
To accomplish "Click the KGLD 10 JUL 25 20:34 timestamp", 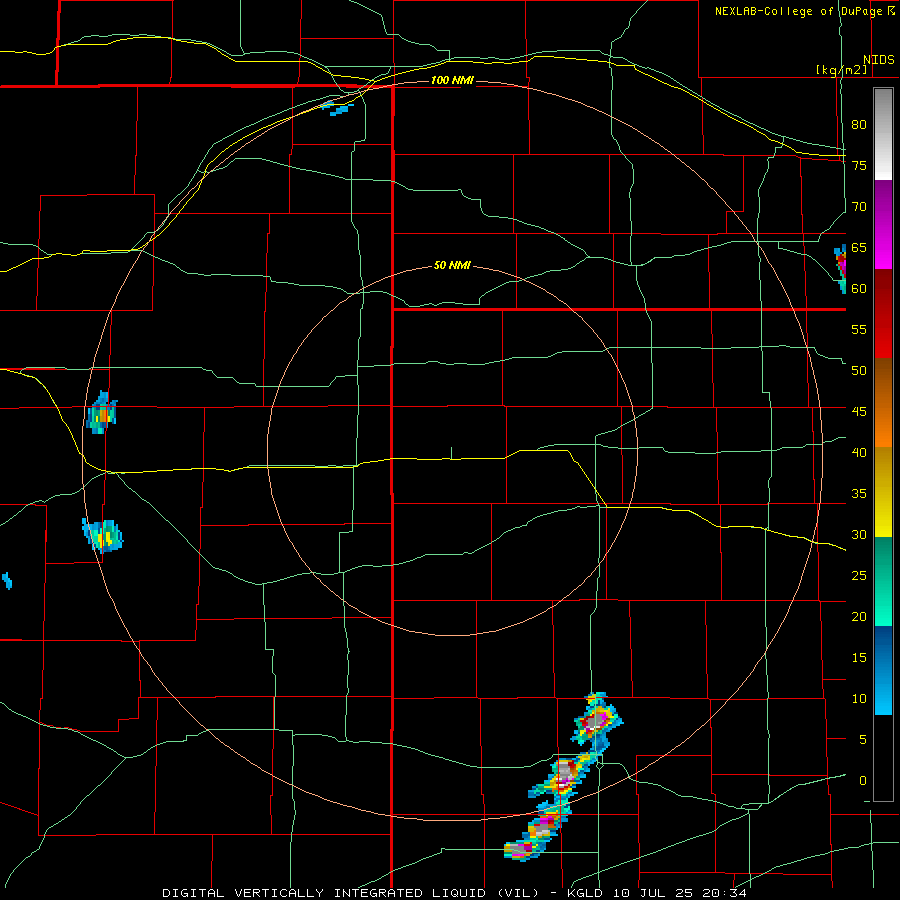I will click(x=656, y=893).
